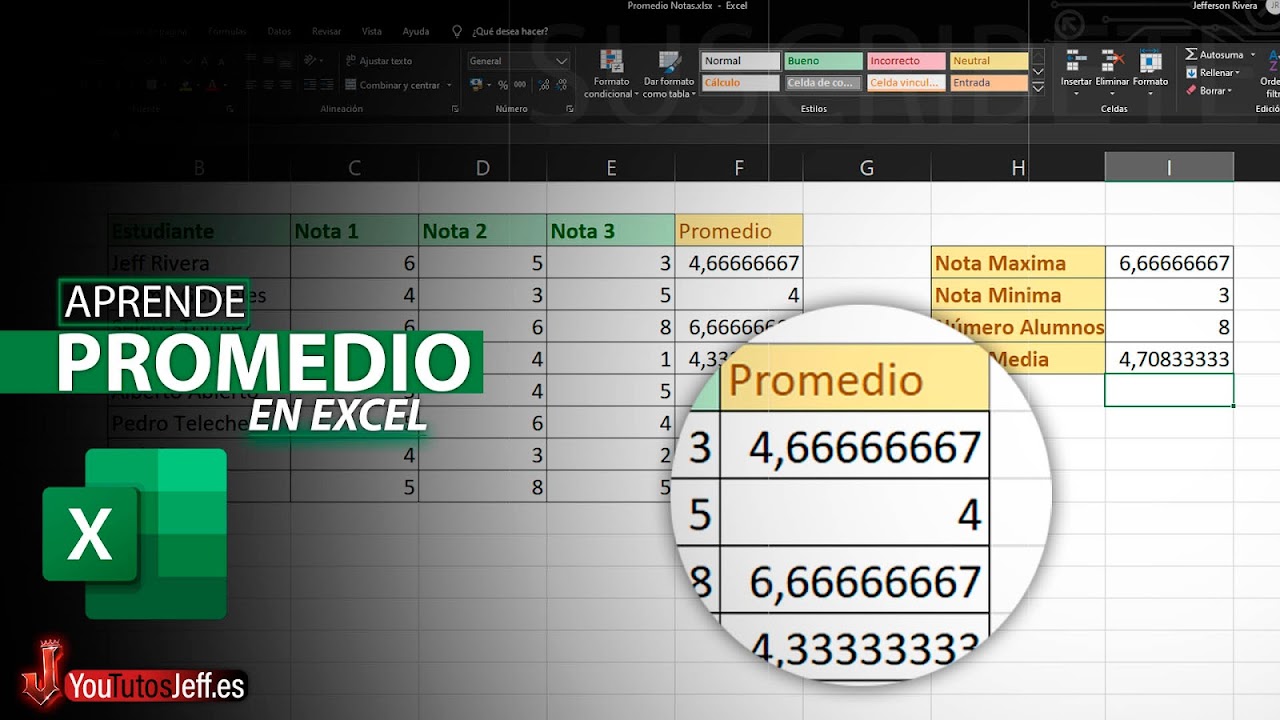Decrease decimal places
Screen dimensions: 1280x720
click(561, 85)
